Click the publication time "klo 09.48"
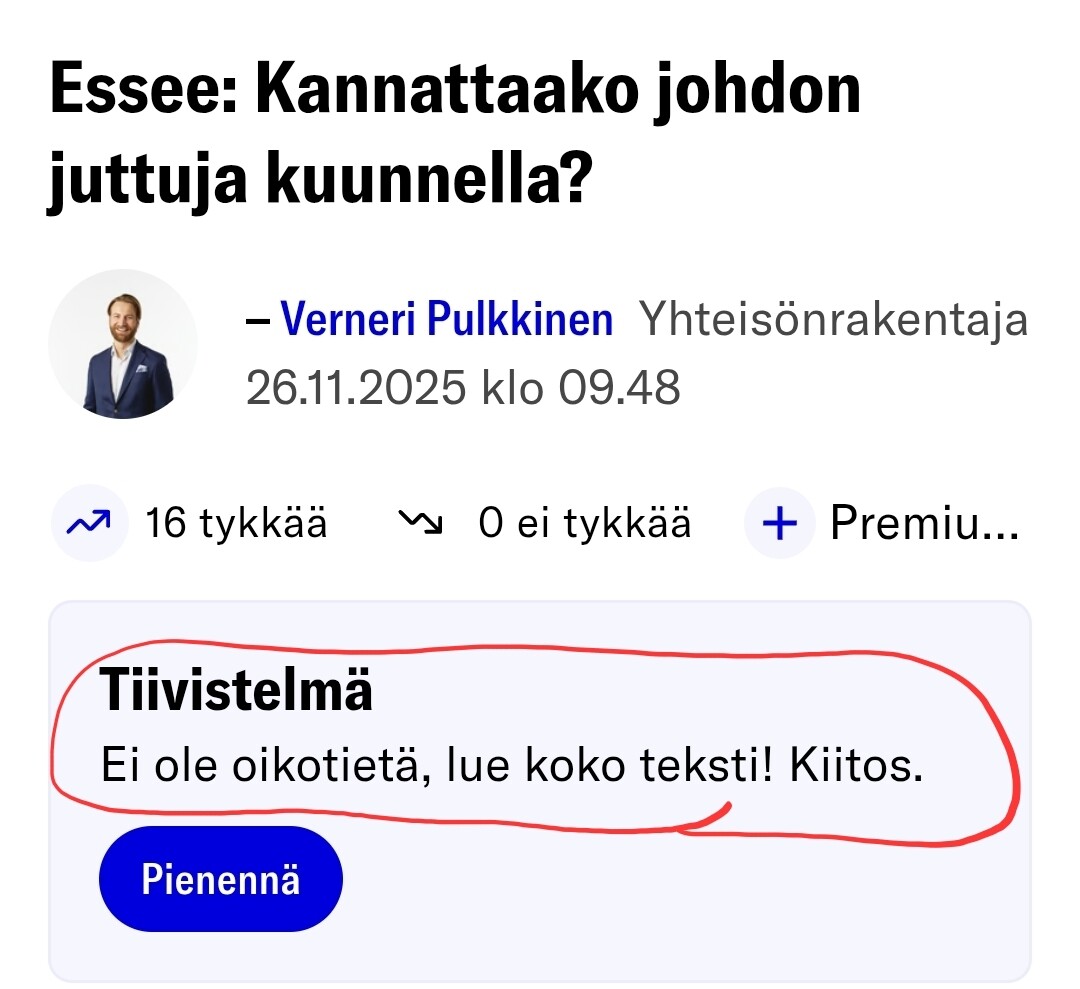The width and height of the screenshot is (1080, 989). (x=581, y=388)
